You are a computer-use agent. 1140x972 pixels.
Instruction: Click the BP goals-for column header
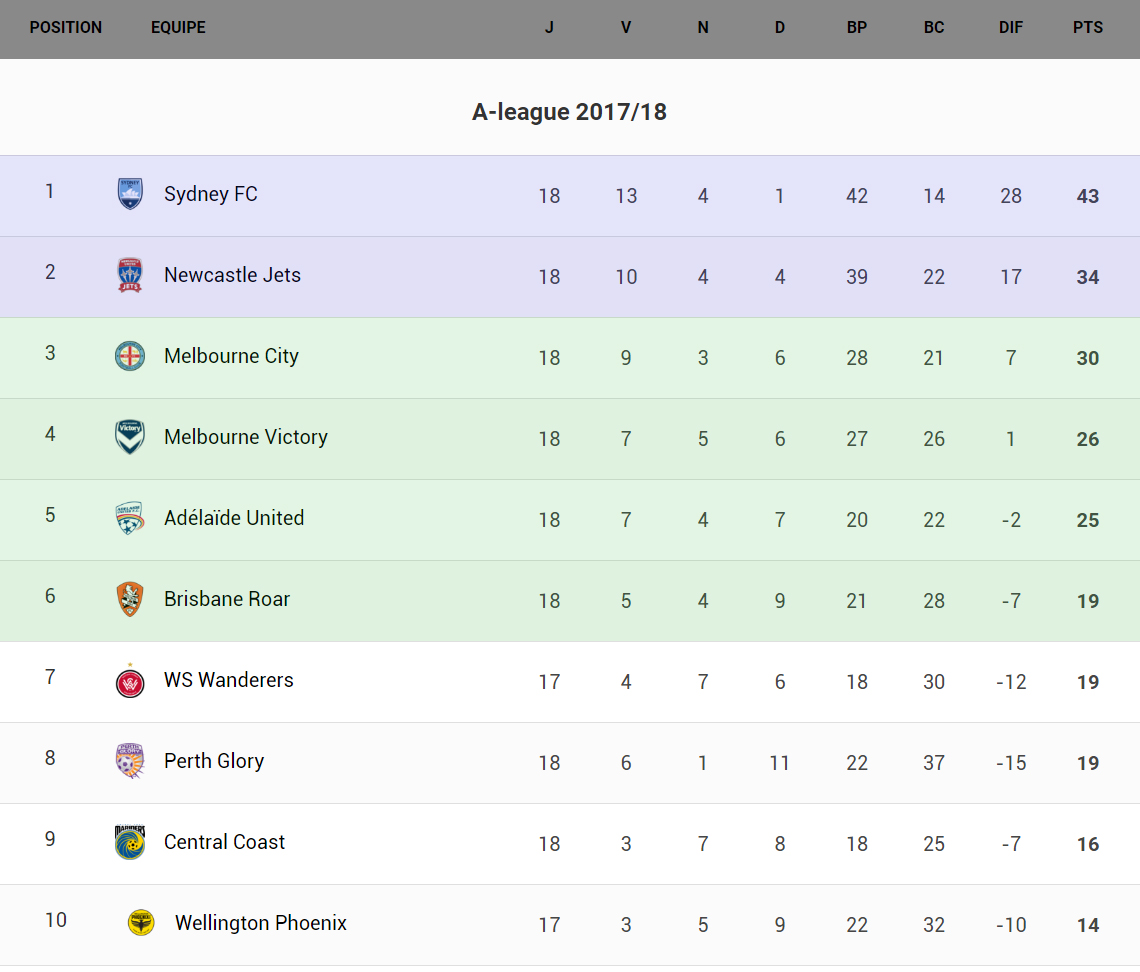click(x=857, y=28)
